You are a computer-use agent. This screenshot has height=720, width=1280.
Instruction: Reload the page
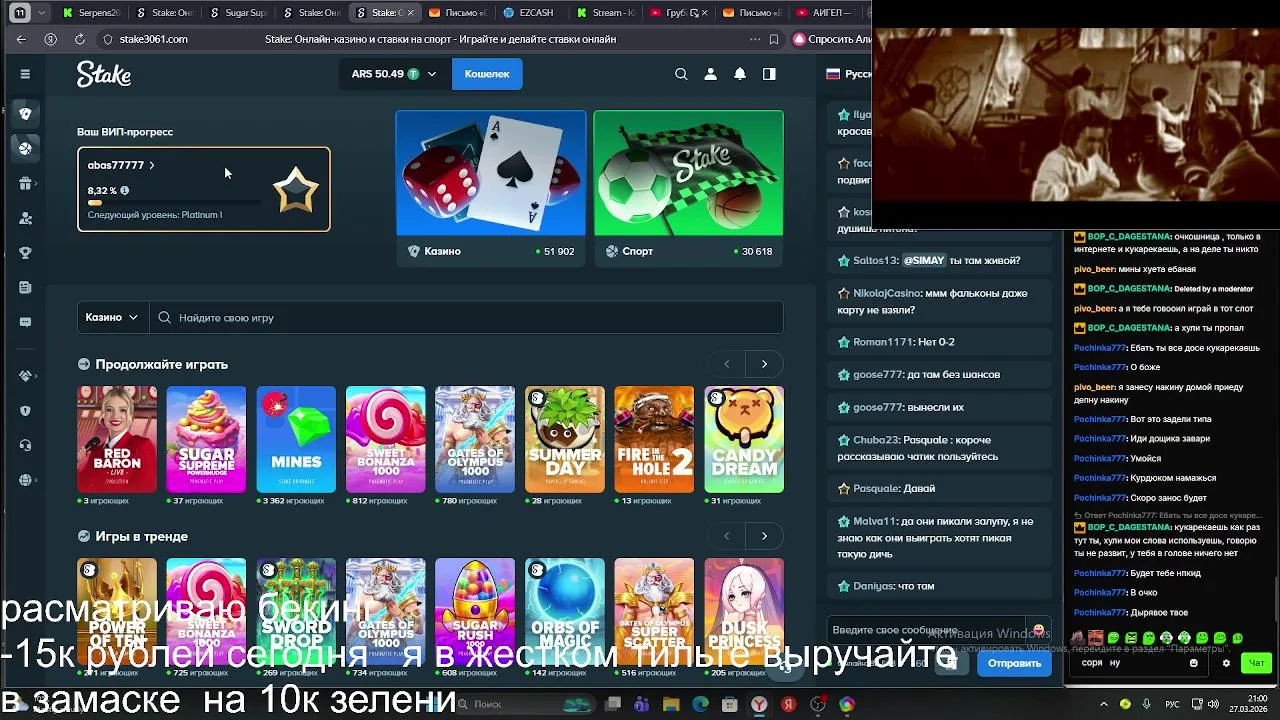(x=79, y=39)
